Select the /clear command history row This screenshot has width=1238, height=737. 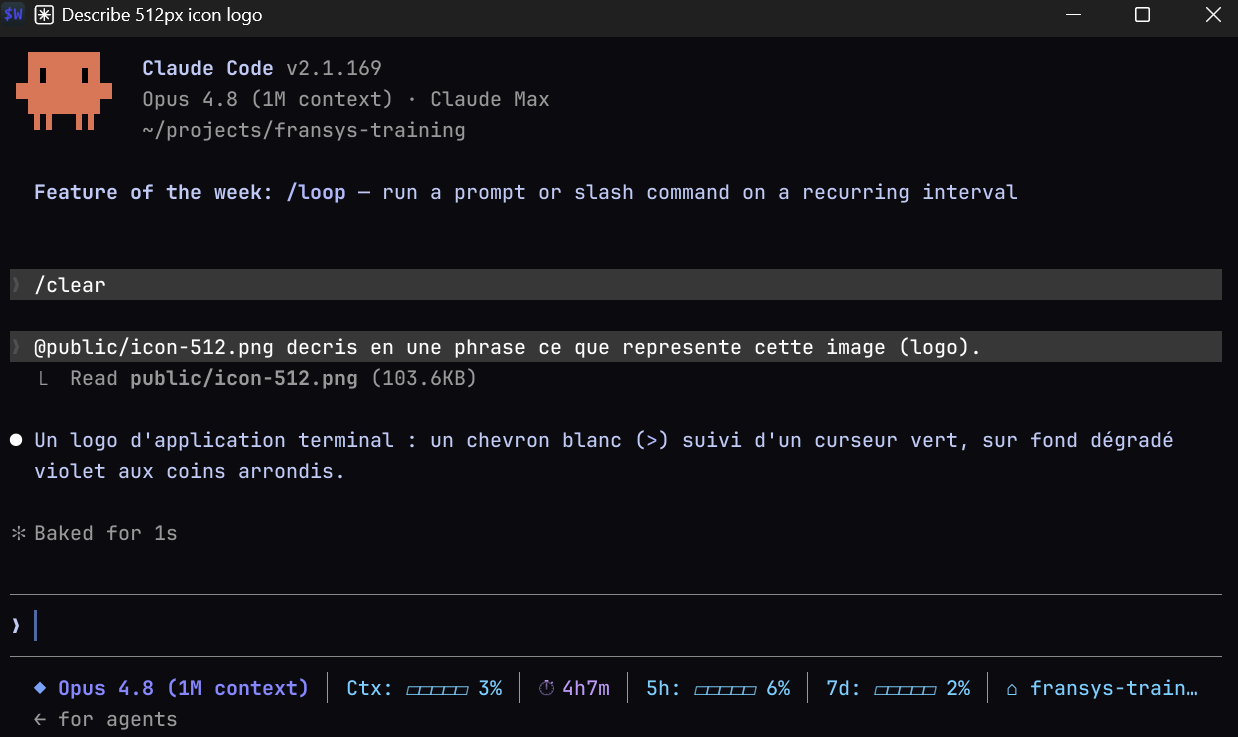tap(616, 285)
